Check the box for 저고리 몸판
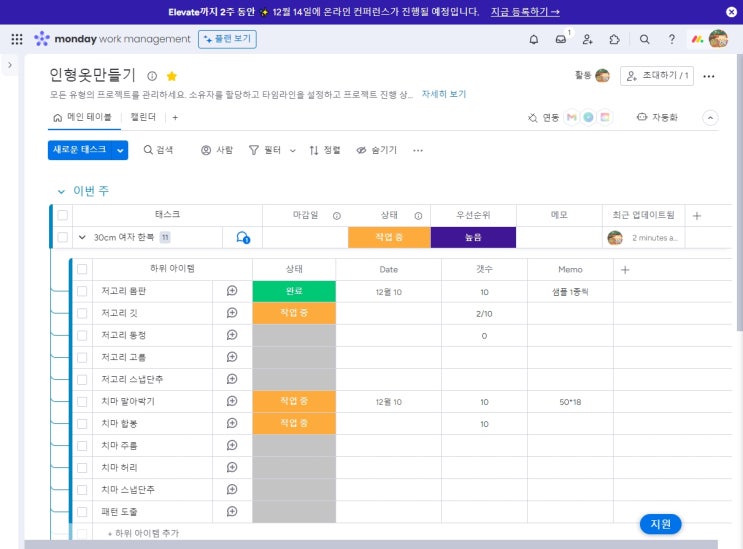 click(x=82, y=291)
